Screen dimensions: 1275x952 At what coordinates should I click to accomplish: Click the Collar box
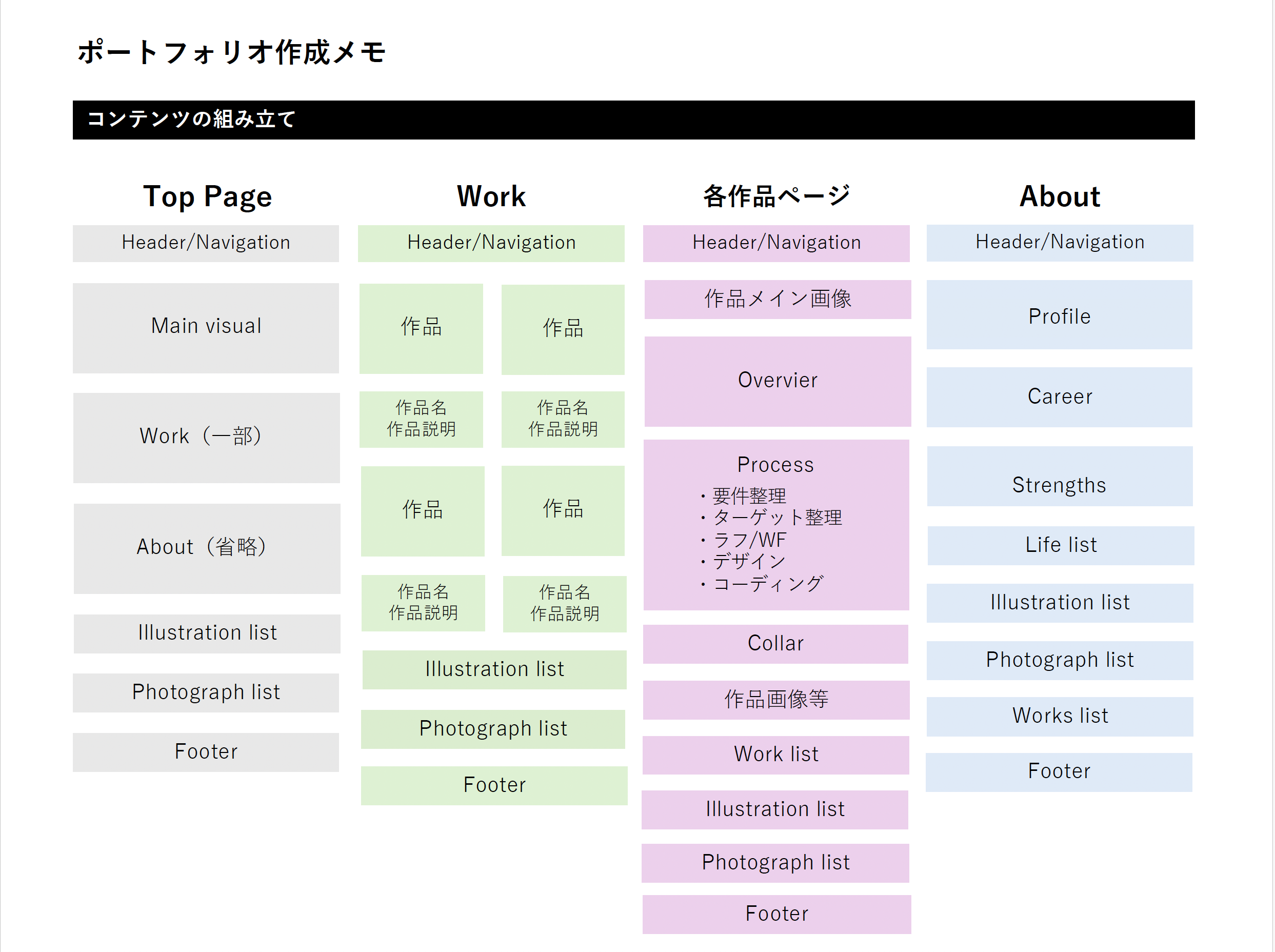[x=775, y=643]
